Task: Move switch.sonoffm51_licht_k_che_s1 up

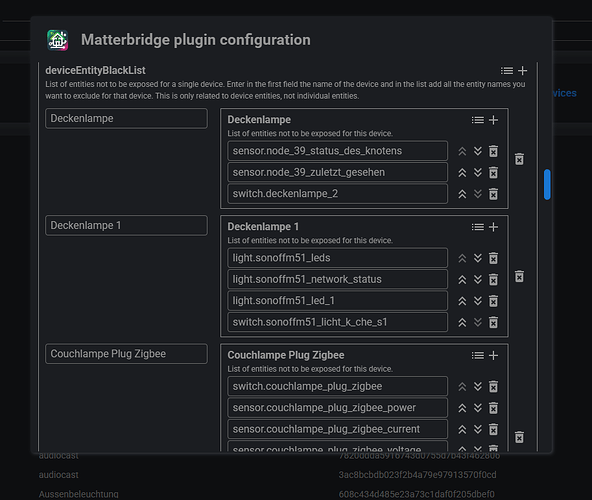Action: pyautogui.click(x=462, y=323)
